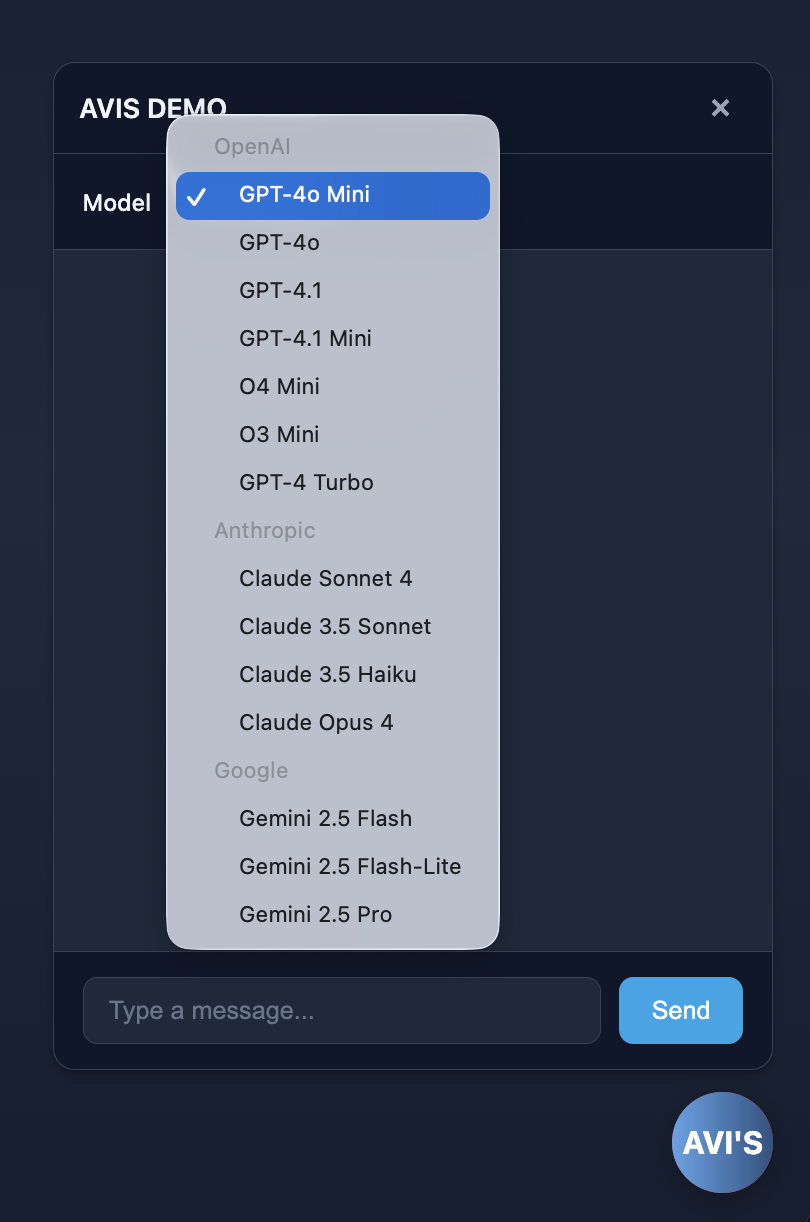Click the Send button
Screen dimensions: 810x1222
[681, 1010]
